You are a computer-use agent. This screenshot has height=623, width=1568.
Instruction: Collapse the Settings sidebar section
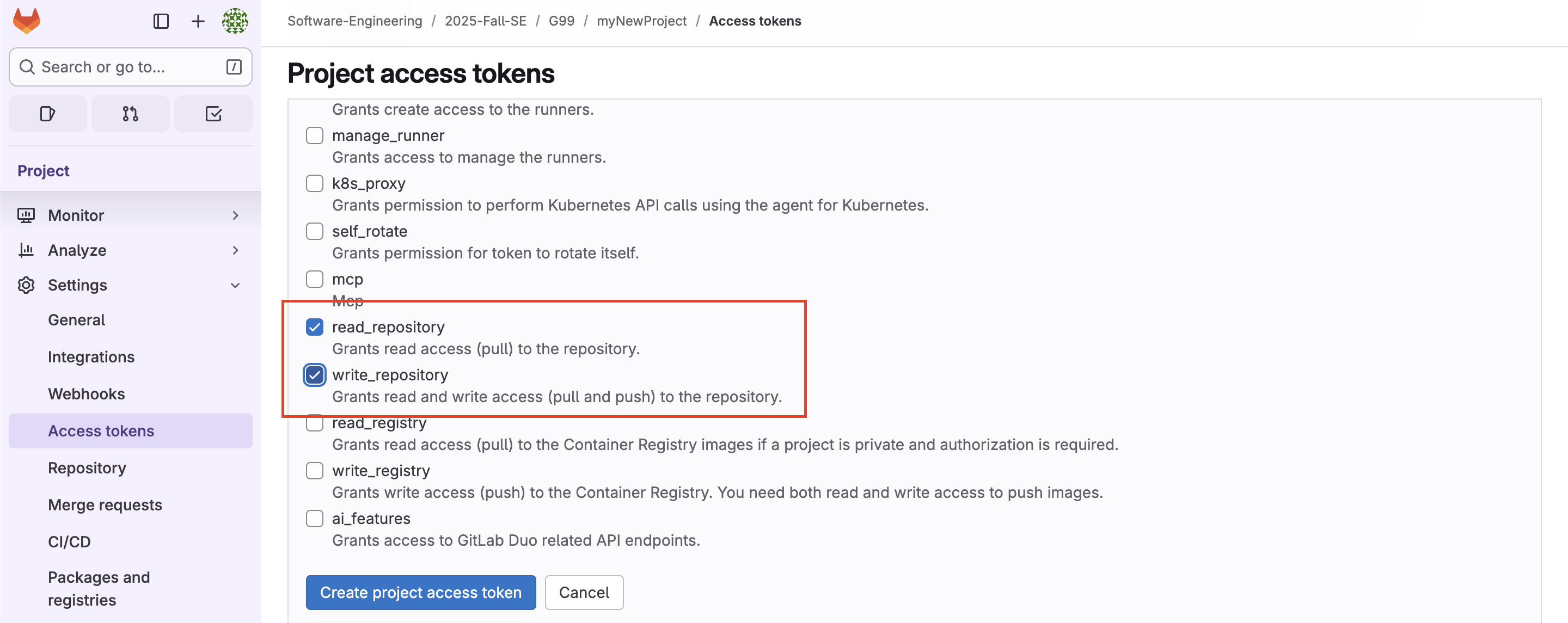click(x=235, y=285)
